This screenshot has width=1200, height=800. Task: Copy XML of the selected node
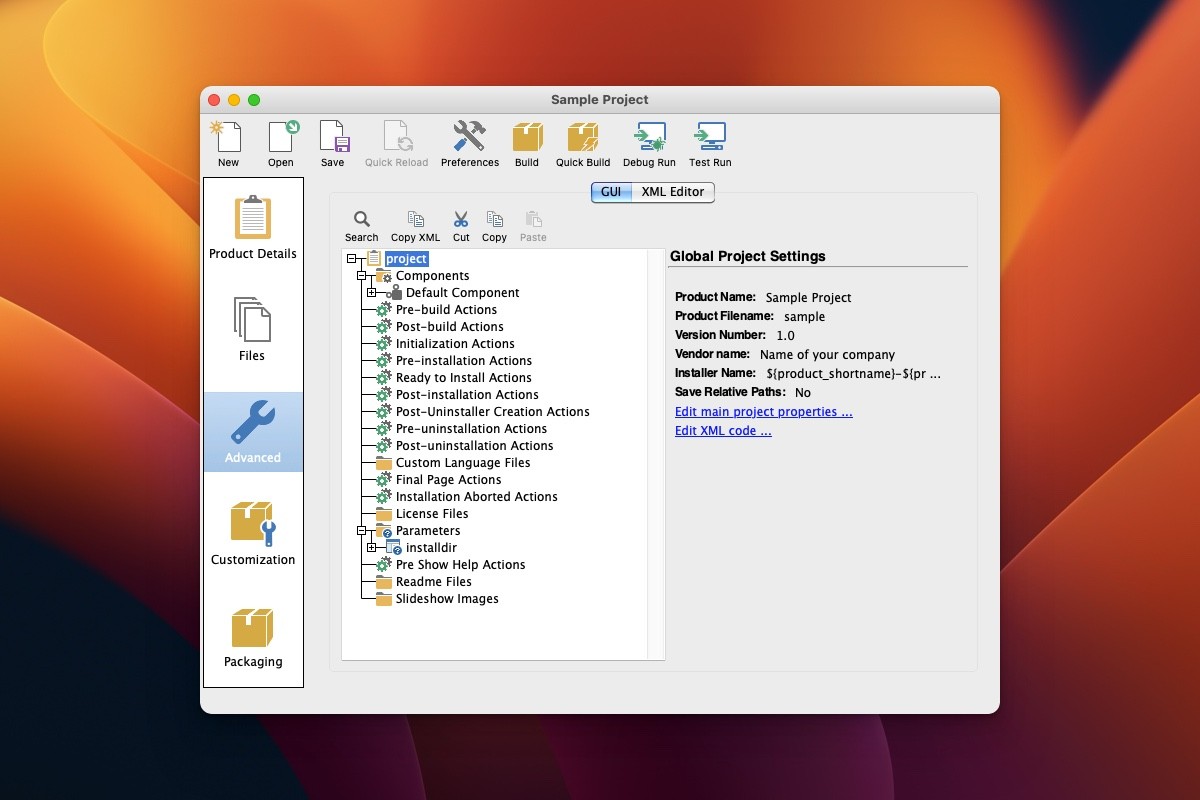tap(415, 222)
